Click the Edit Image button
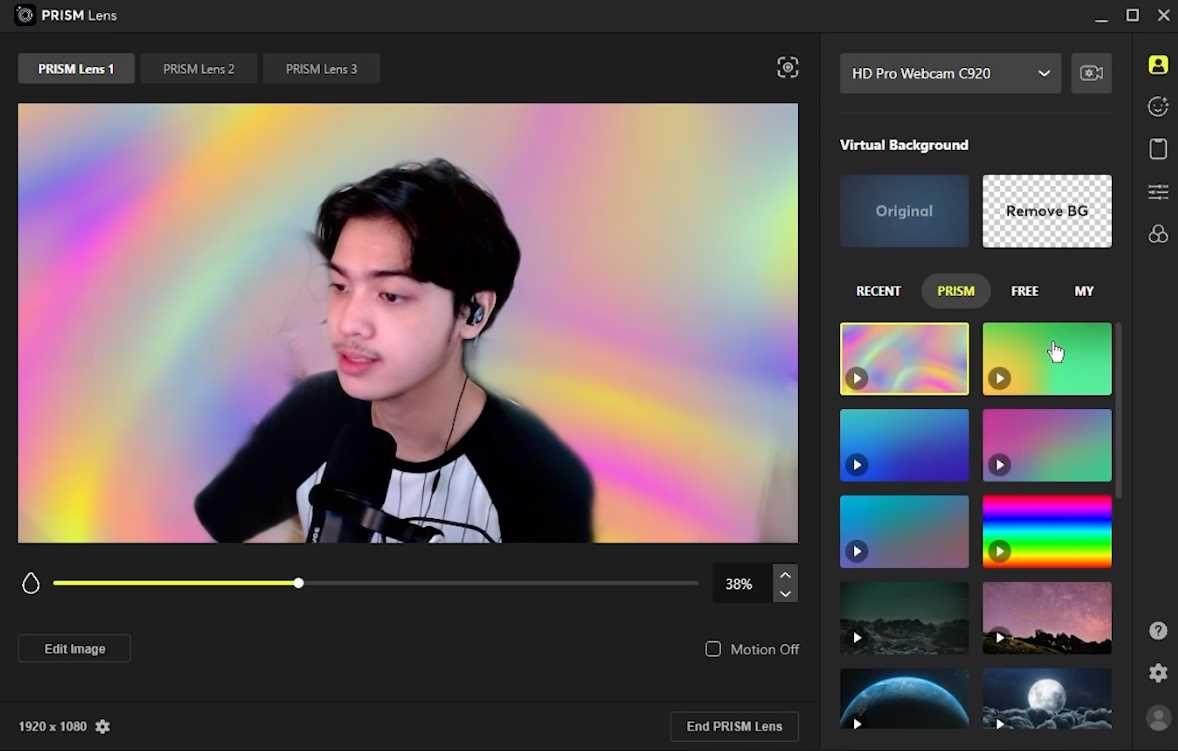Screen dimensions: 1178x751 pos(73,648)
